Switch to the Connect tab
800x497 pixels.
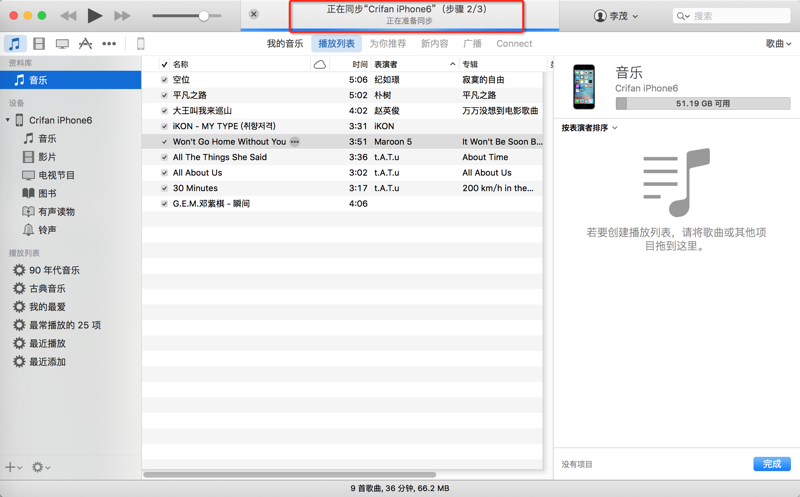[514, 44]
